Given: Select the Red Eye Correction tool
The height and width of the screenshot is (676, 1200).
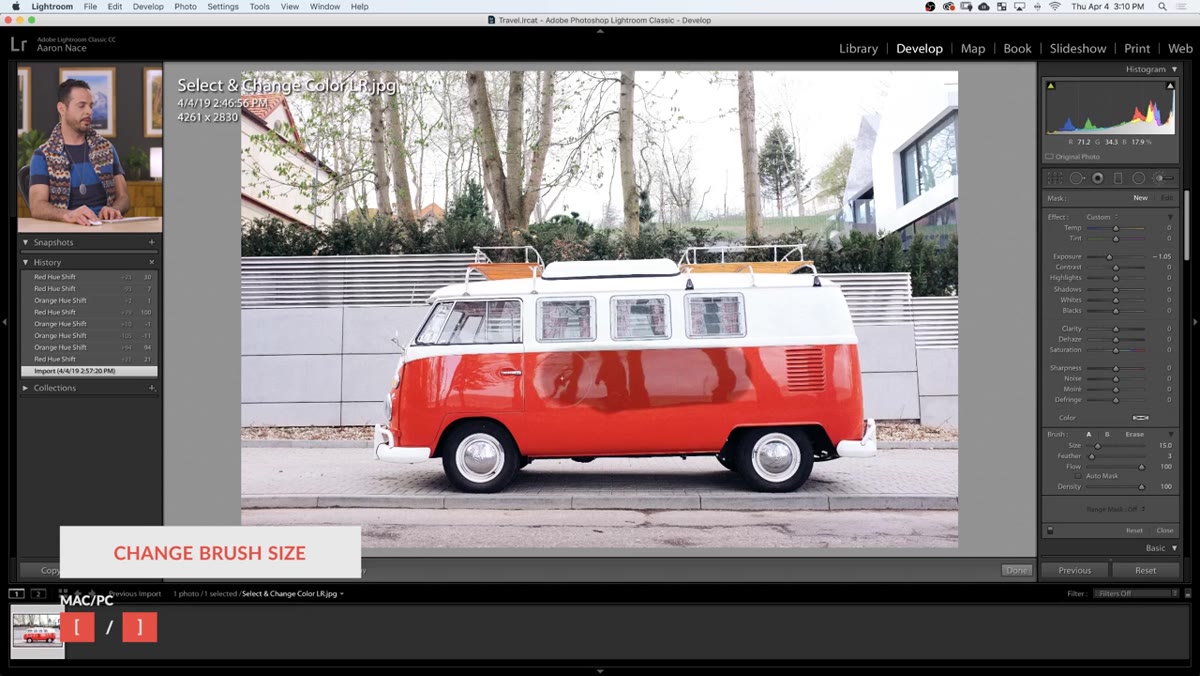Looking at the screenshot, I should click(x=1097, y=178).
